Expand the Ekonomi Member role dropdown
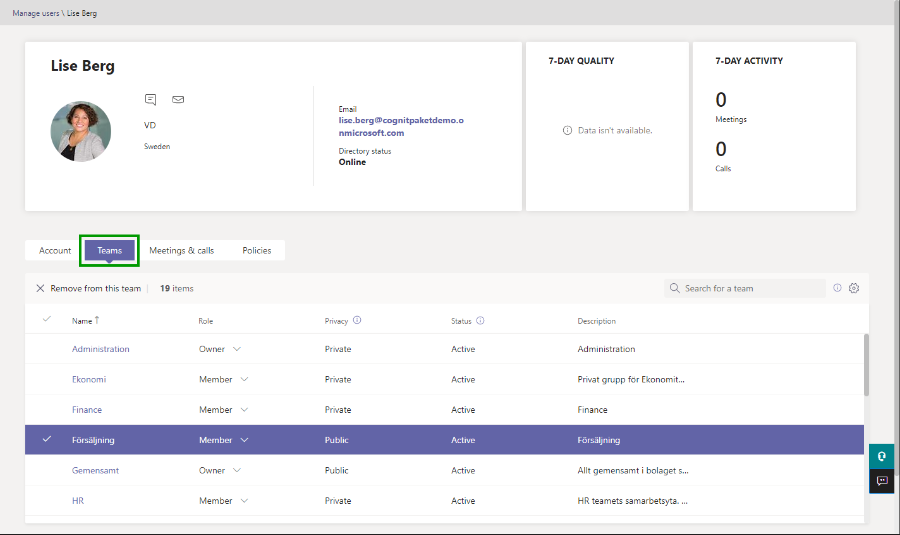This screenshot has height=535, width=900. pos(244,380)
